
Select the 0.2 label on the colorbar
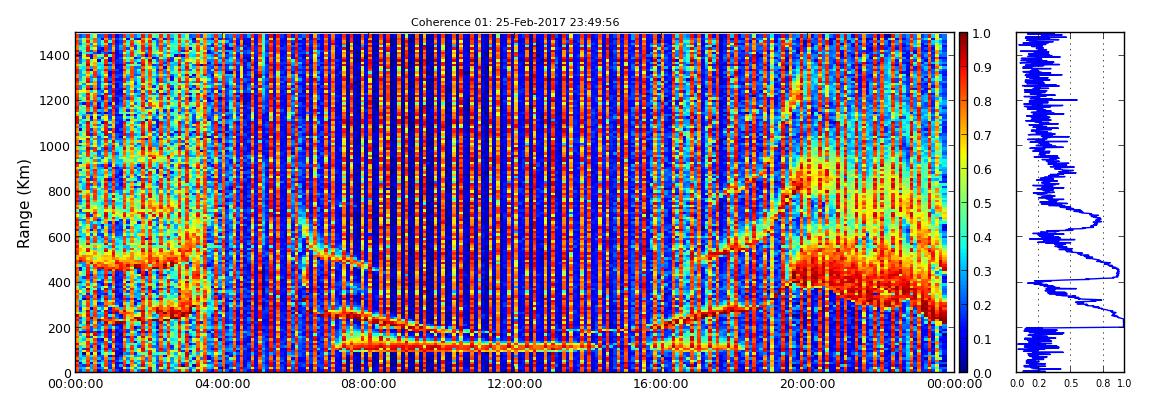point(983,306)
